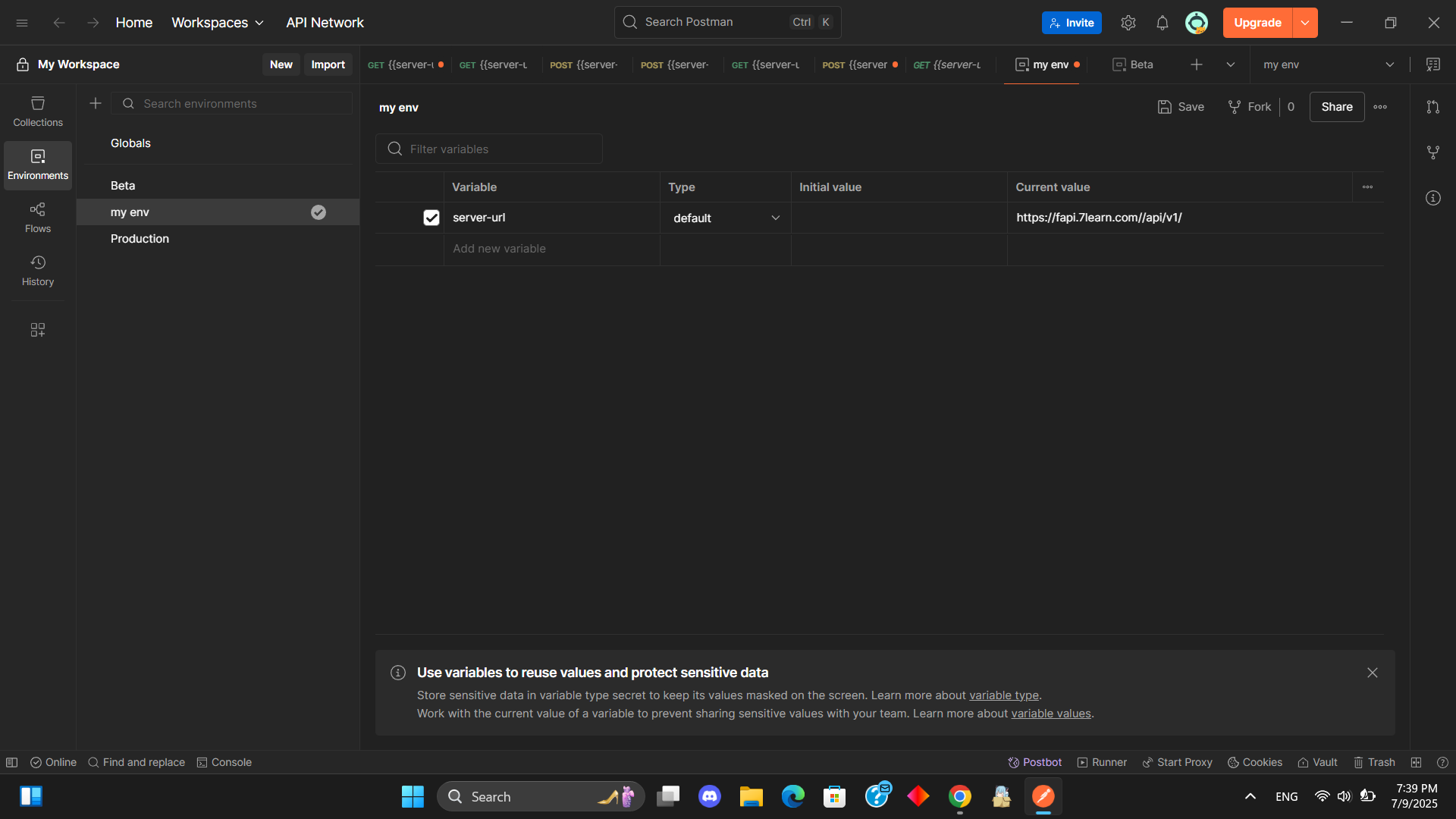Open Cookies manager in status bar

pos(1255,762)
